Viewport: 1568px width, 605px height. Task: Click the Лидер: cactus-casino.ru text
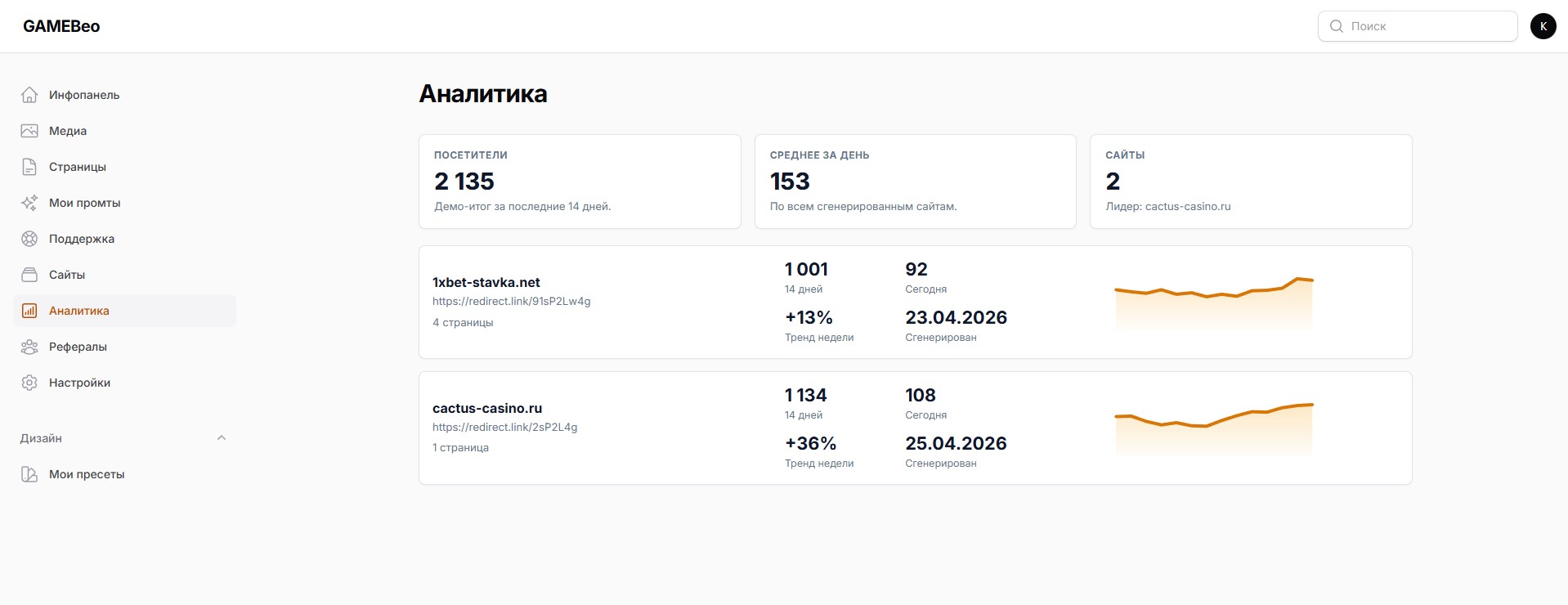point(1168,206)
